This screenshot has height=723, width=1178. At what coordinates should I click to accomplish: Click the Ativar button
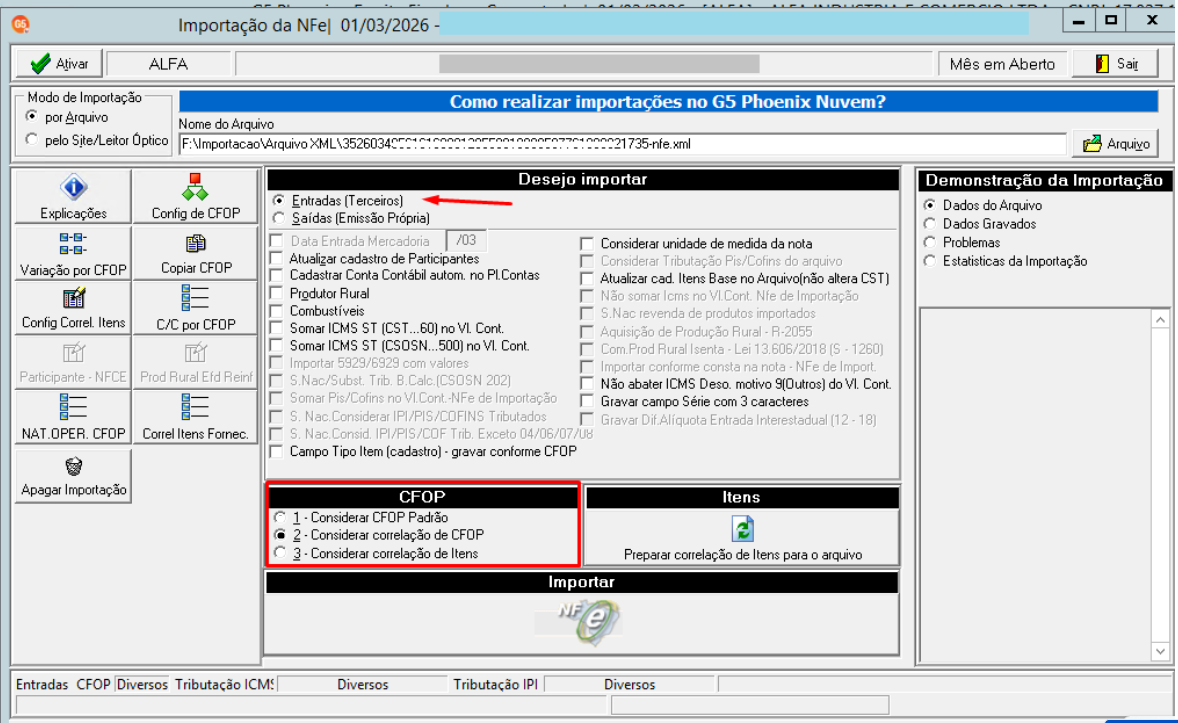click(x=59, y=64)
